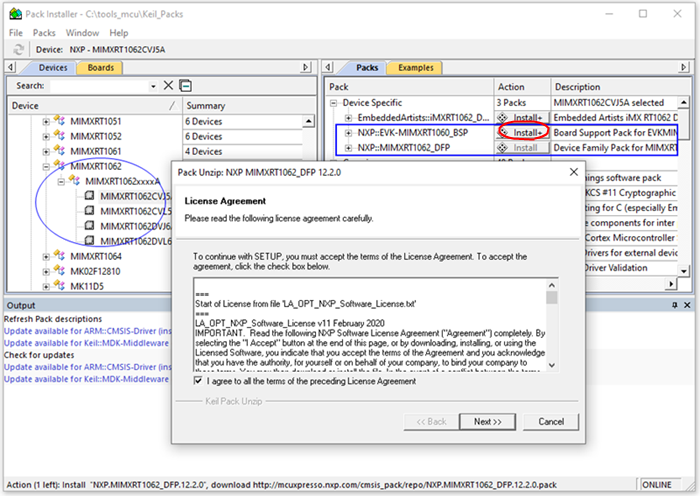Expand the MIMXRT1064 tree node
Screen dimensions: 700x496
45,256
